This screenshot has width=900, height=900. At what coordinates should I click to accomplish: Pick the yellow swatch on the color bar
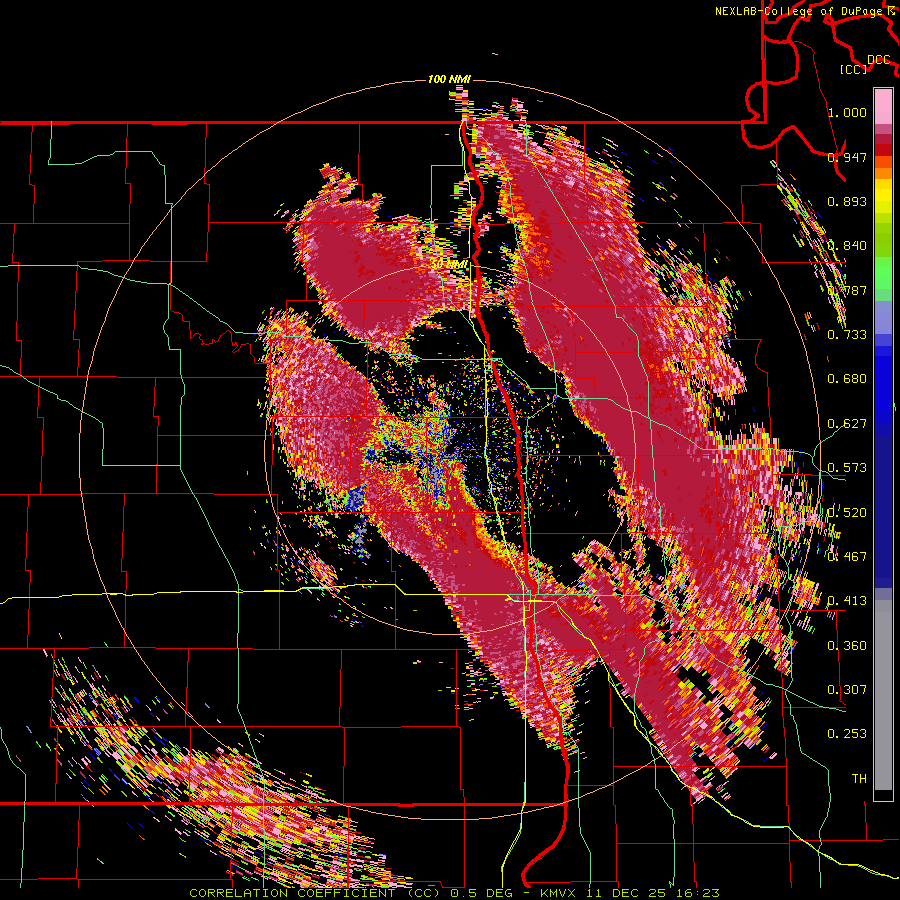click(883, 197)
